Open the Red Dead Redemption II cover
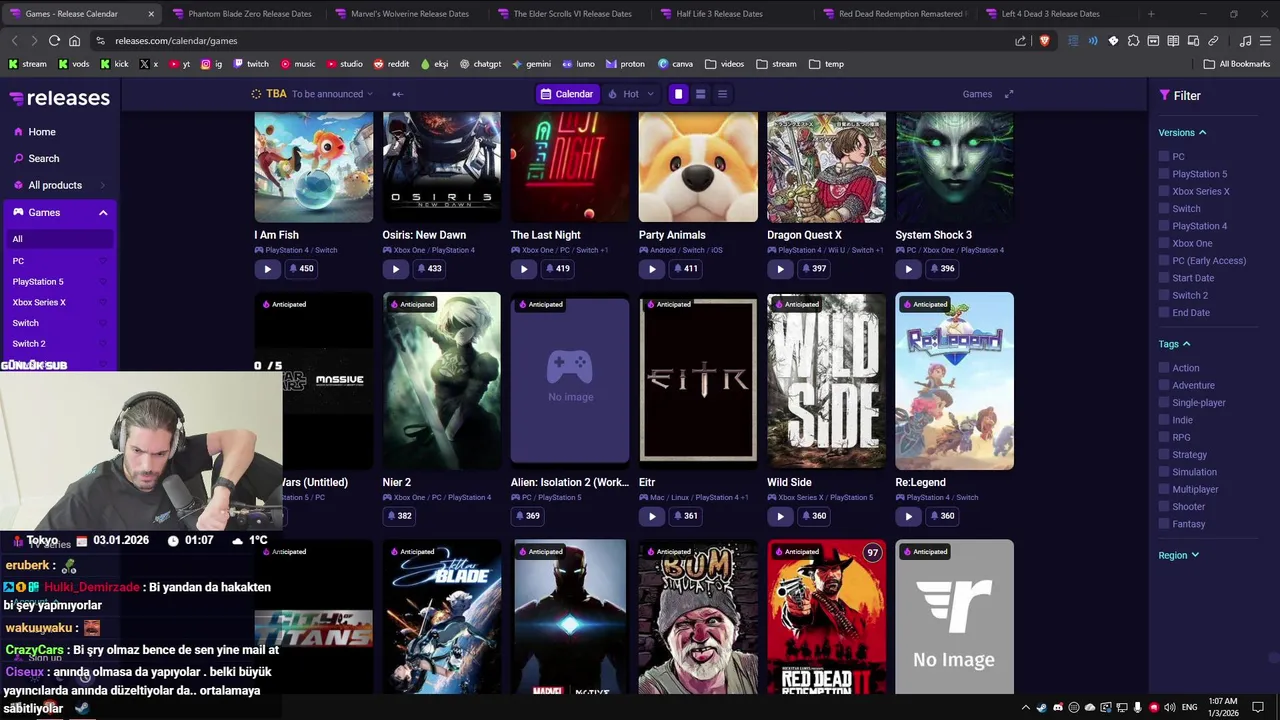Image resolution: width=1280 pixels, height=720 pixels. pyautogui.click(x=826, y=617)
